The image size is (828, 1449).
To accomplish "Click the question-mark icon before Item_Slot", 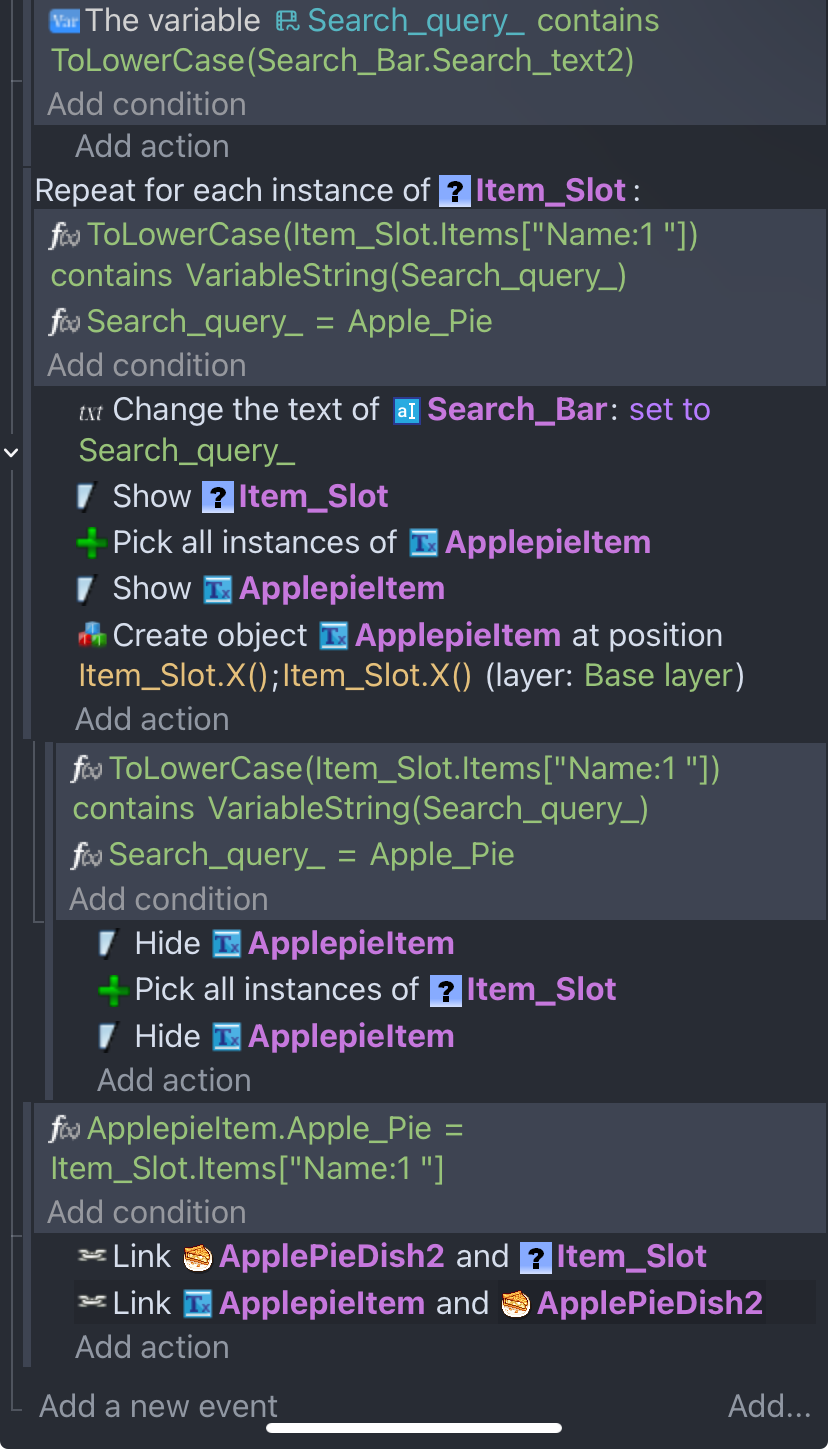I will (456, 190).
